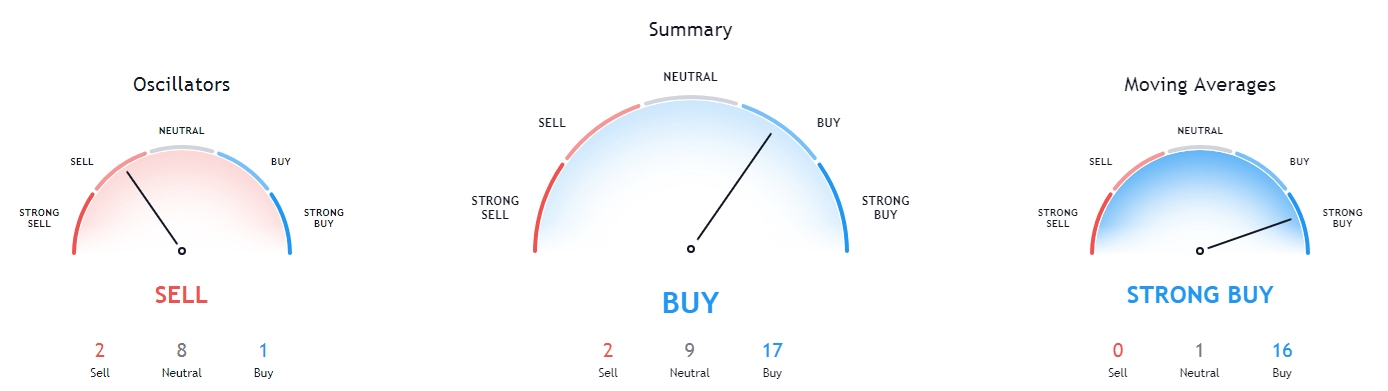
Task: Click Oscillators Sell count of 2
Action: [98, 351]
